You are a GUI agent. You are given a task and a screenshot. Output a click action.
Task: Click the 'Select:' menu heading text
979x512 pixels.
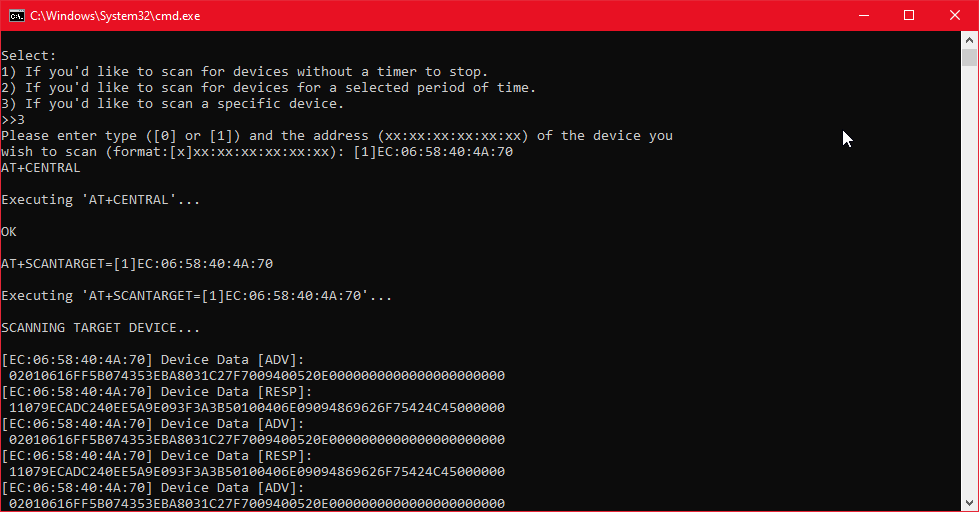(x=29, y=56)
